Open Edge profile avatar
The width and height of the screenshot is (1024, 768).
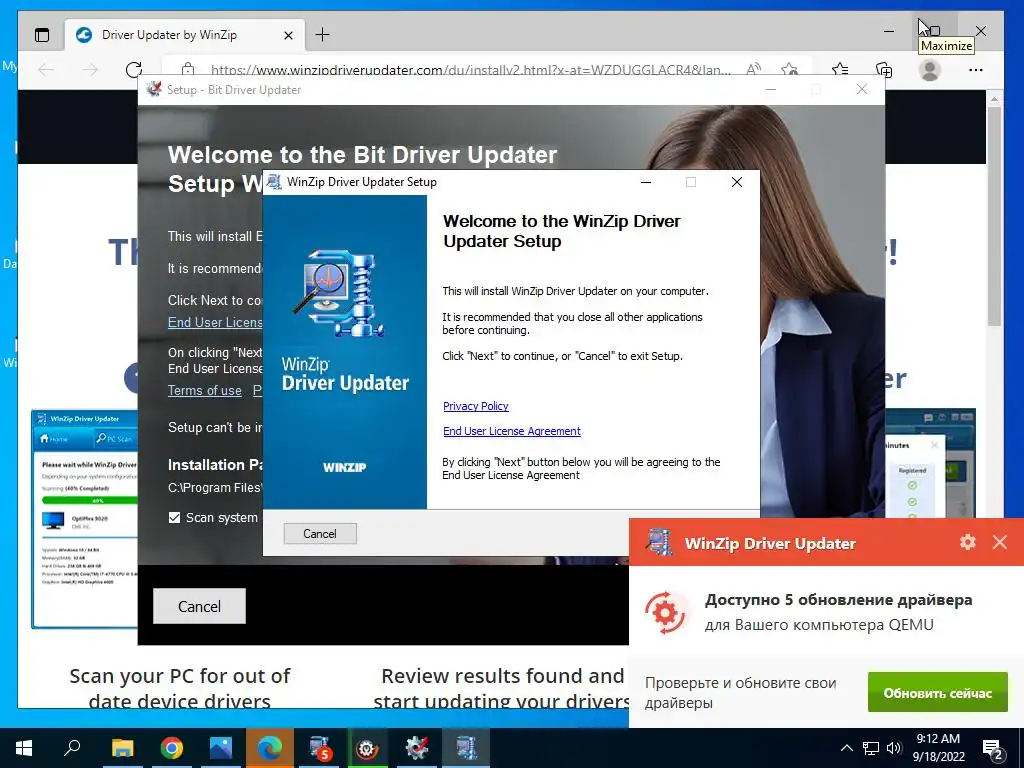click(x=930, y=69)
